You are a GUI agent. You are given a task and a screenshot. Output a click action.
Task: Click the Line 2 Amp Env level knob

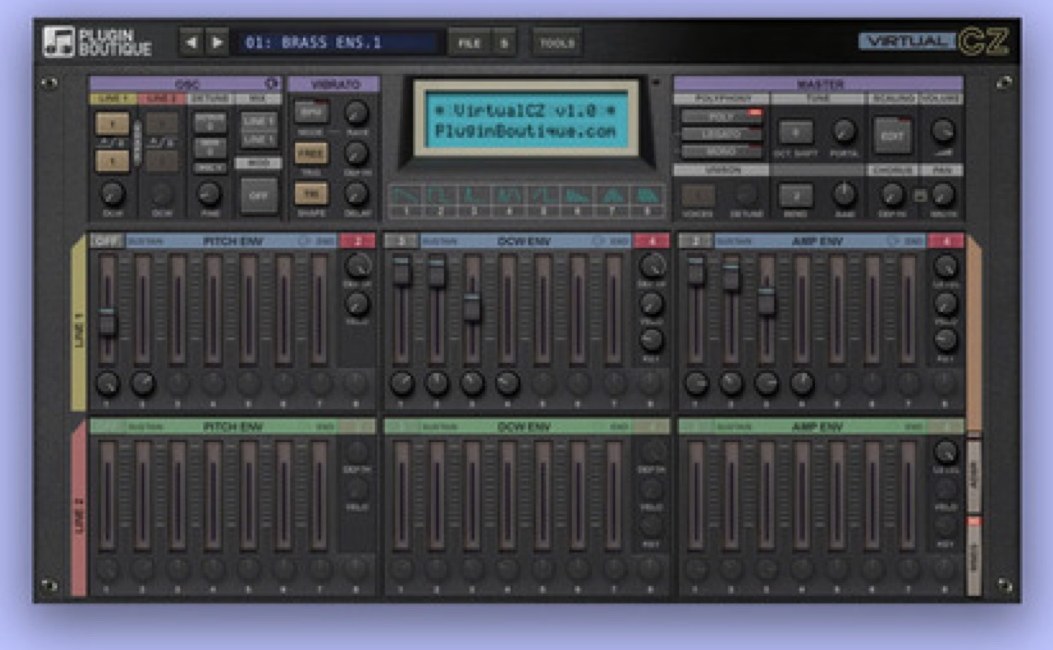(946, 452)
